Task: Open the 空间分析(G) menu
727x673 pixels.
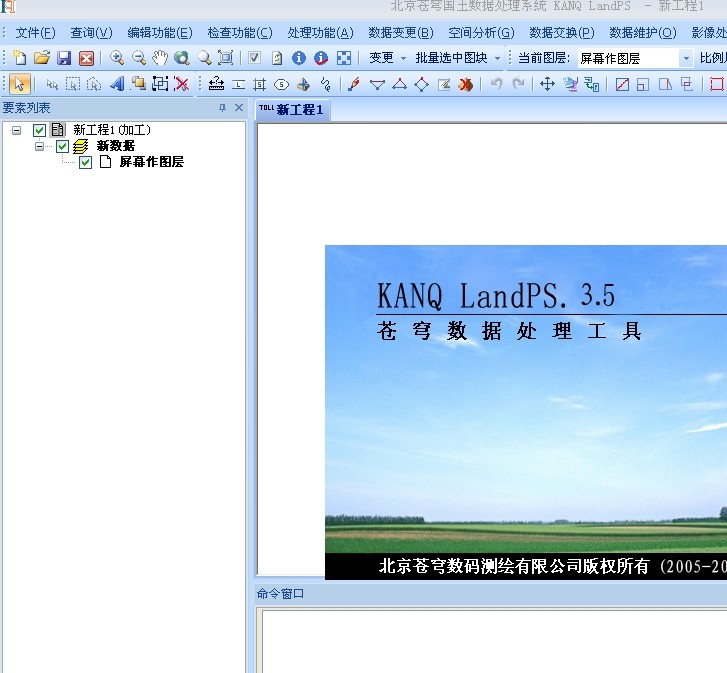Action: (481, 33)
